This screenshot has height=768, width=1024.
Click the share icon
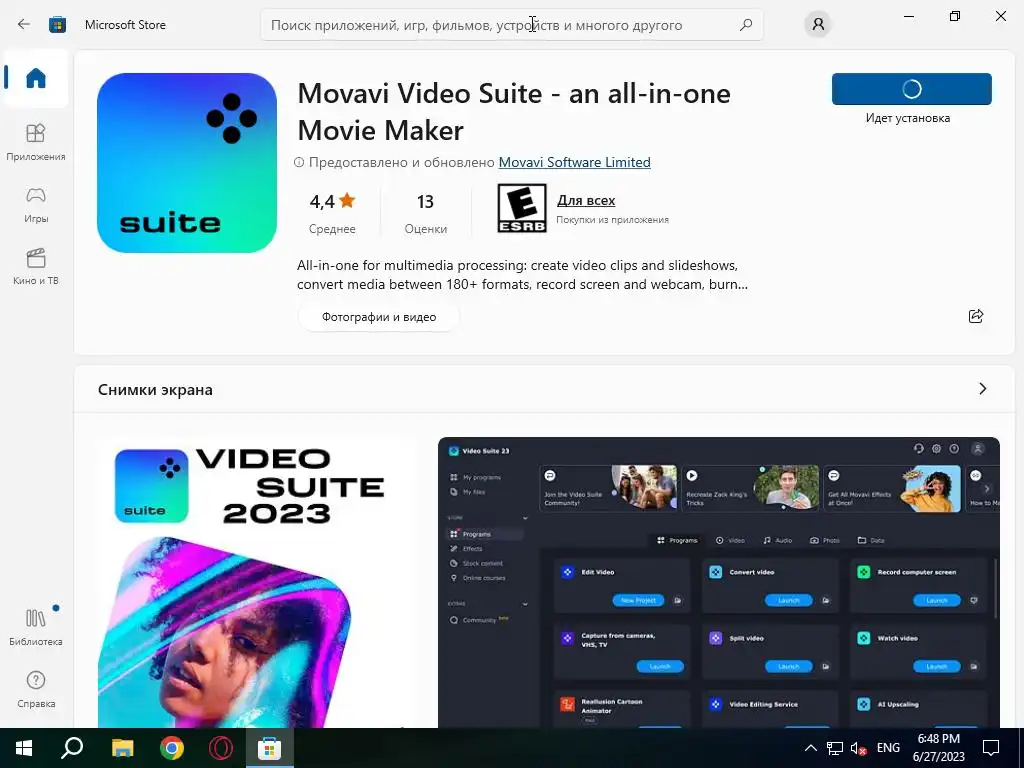(x=976, y=316)
